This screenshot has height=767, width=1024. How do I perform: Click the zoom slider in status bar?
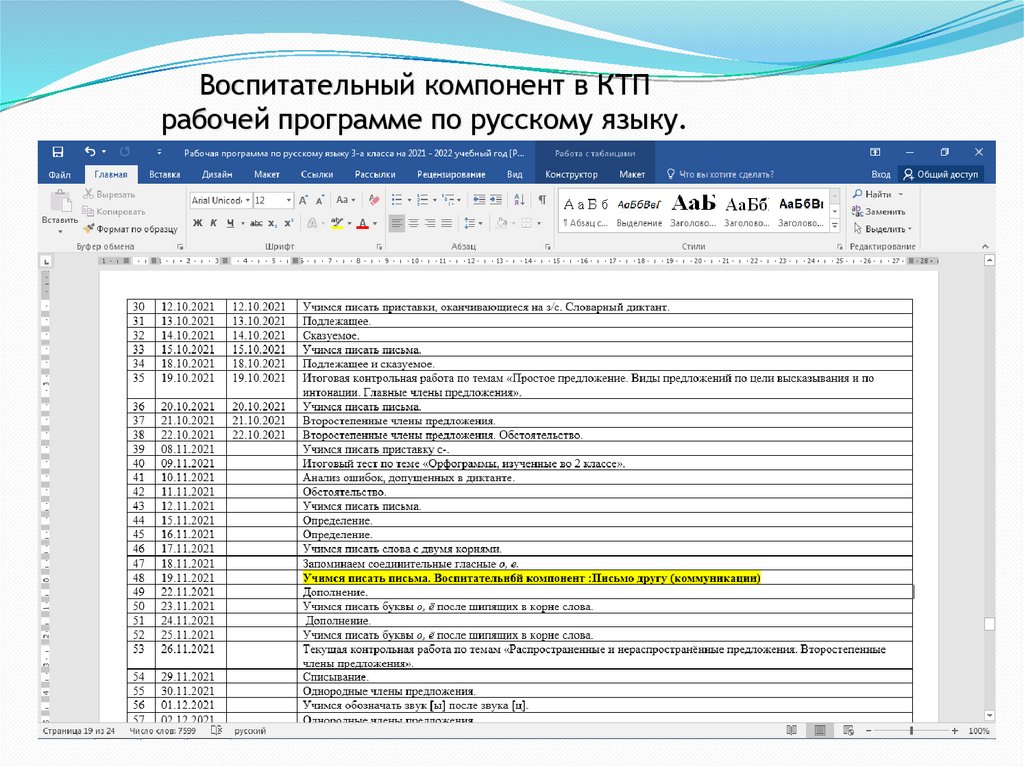click(x=912, y=731)
